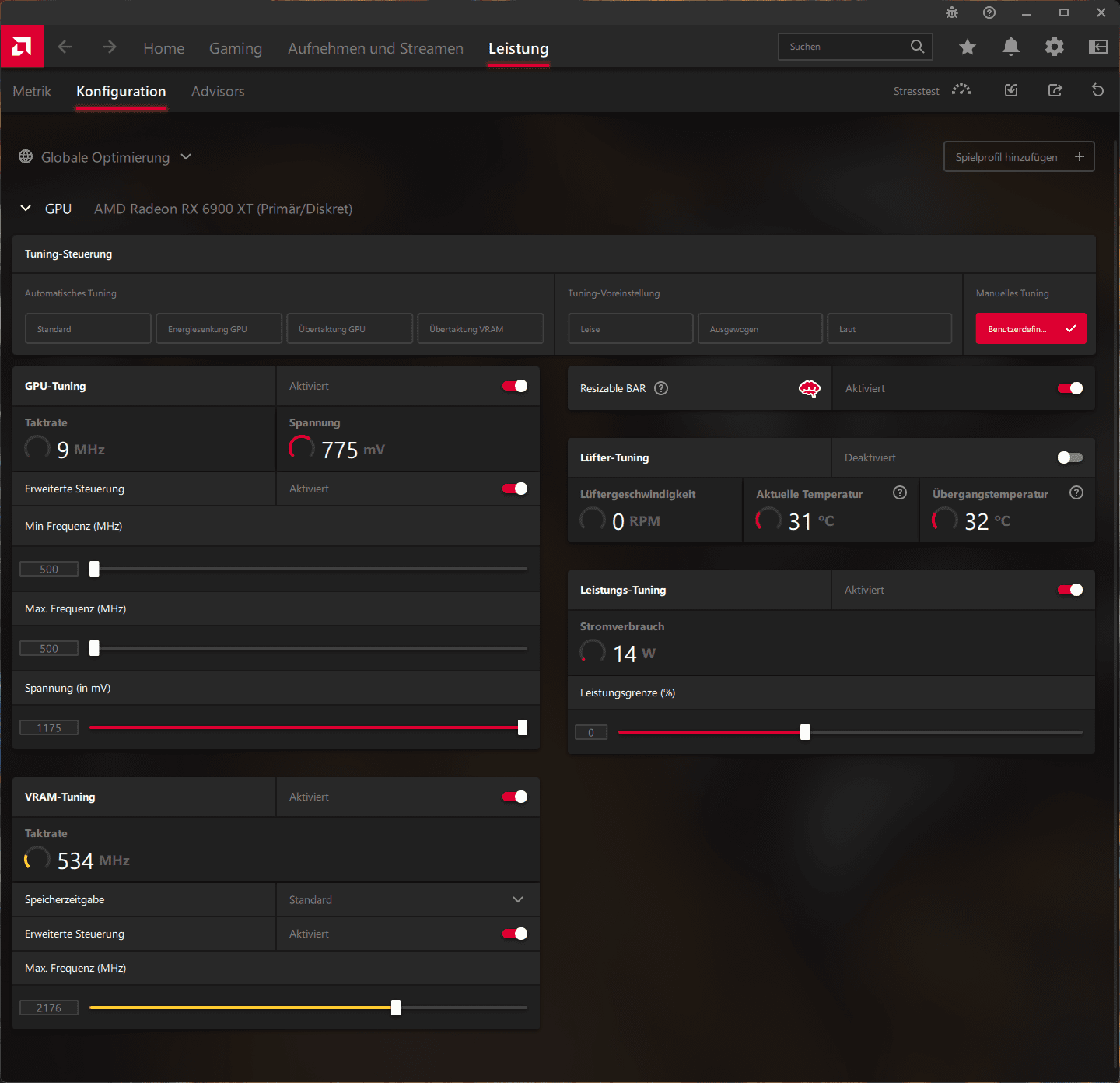The height and width of the screenshot is (1083, 1120).
Task: Select Übertaktung VRAM preset
Action: (480, 328)
